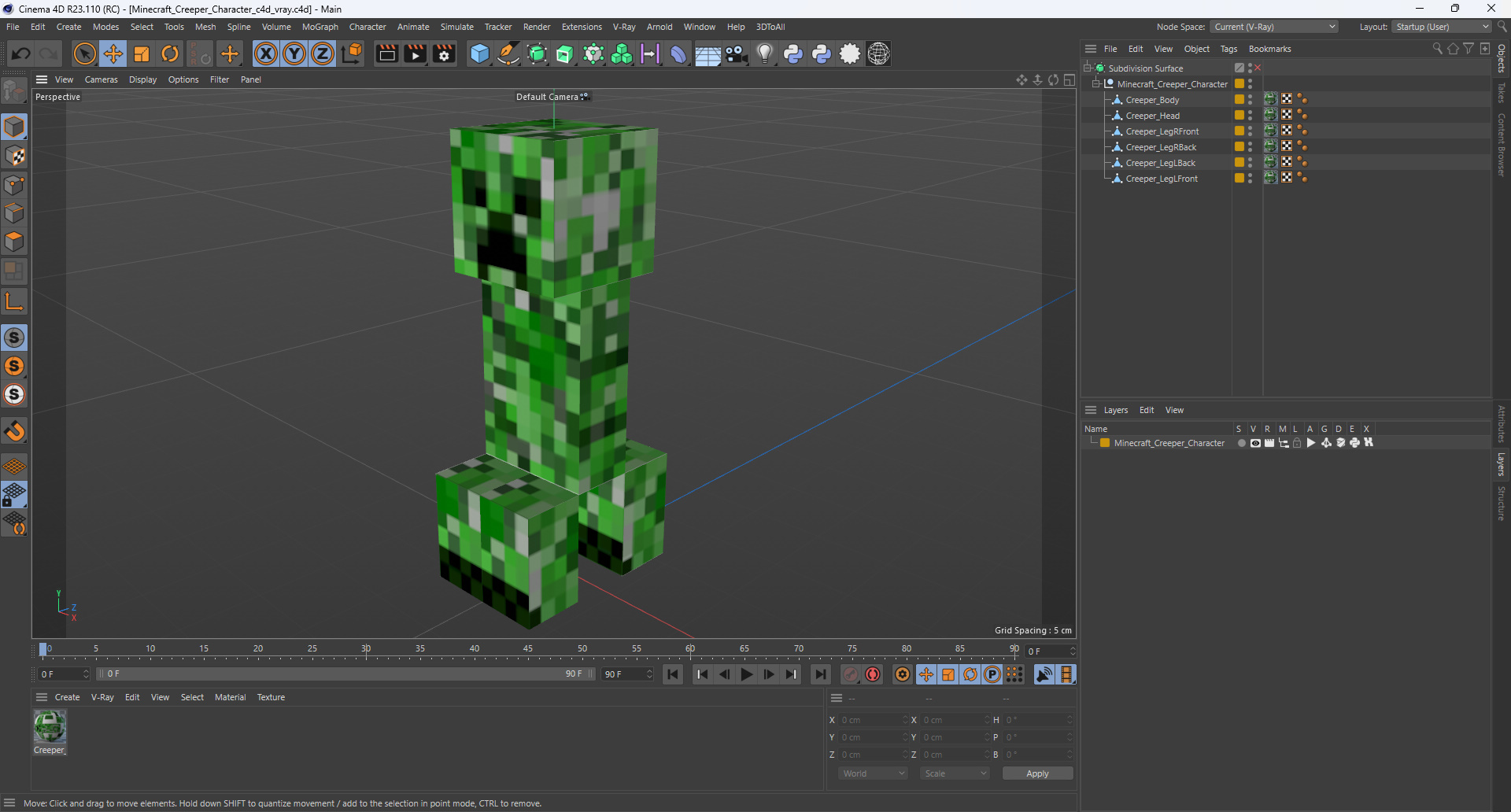
Task: Click the Record Active Objects button
Action: point(851,674)
